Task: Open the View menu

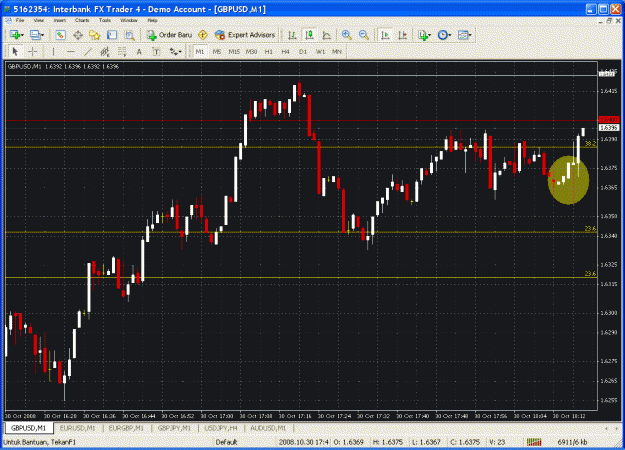Action: click(x=39, y=20)
